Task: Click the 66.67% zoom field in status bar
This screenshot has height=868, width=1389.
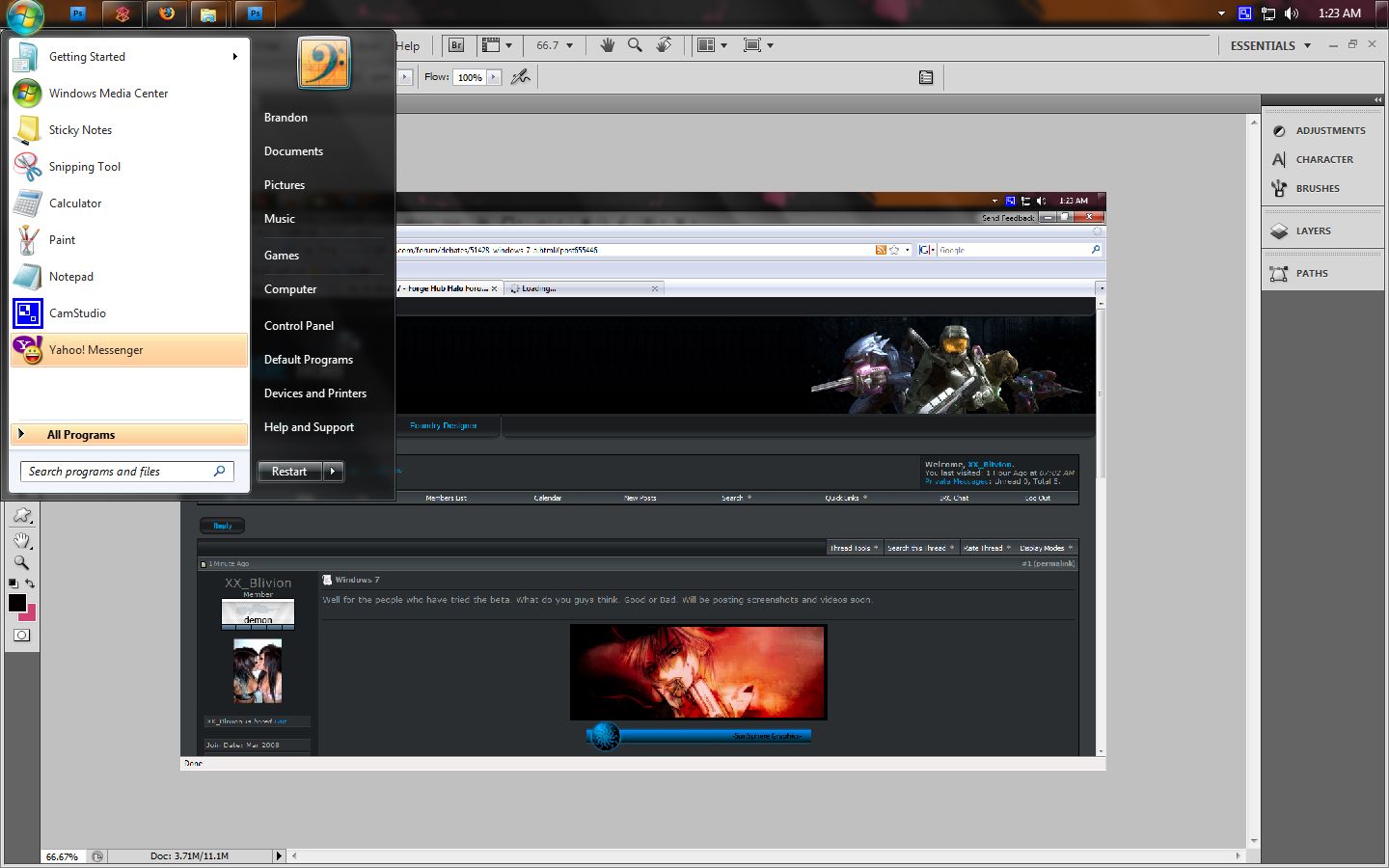Action: click(x=63, y=856)
